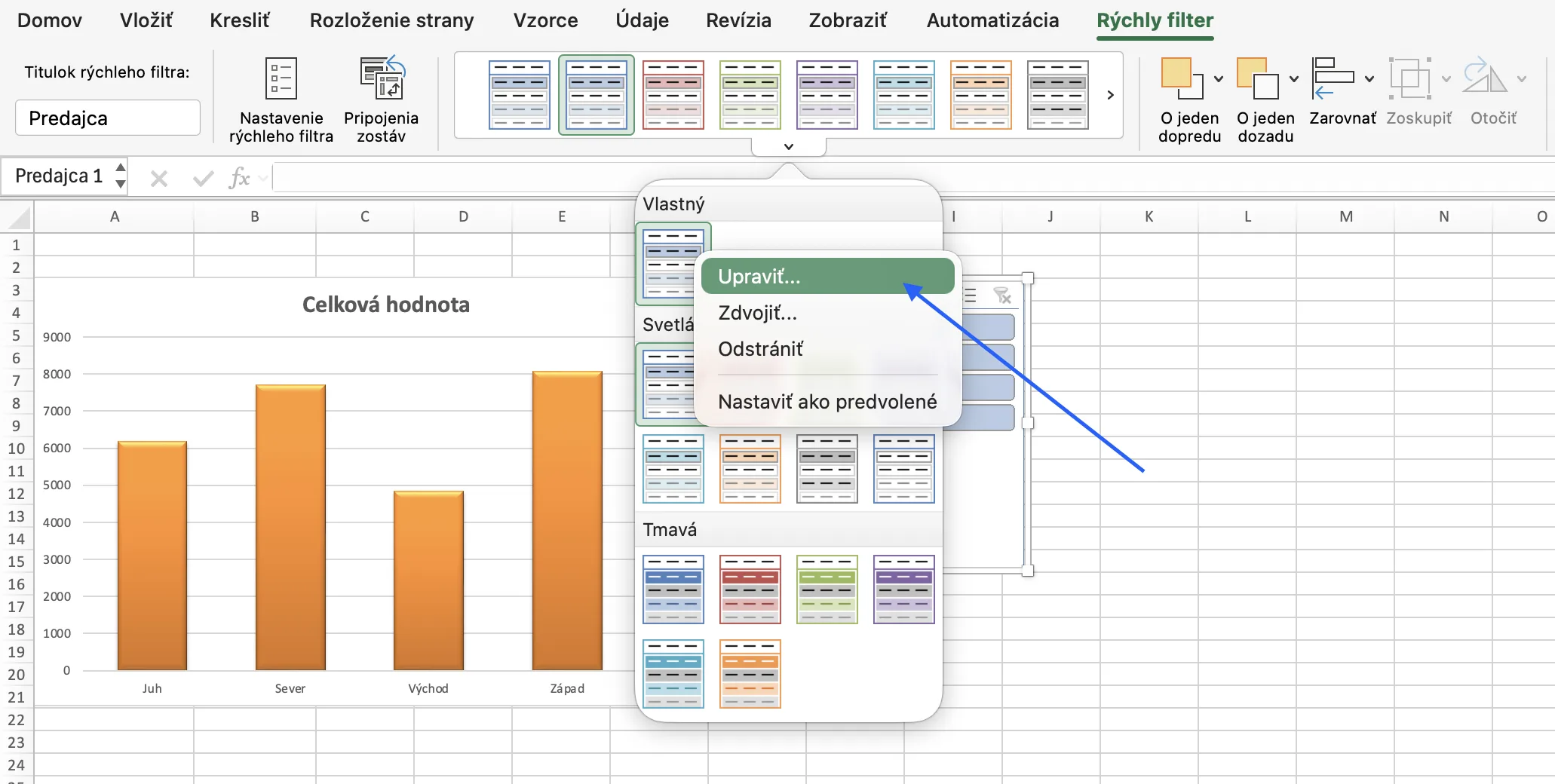The image size is (1555, 784).
Task: Open Nastavenie rýchleho filtra settings
Action: (x=281, y=100)
